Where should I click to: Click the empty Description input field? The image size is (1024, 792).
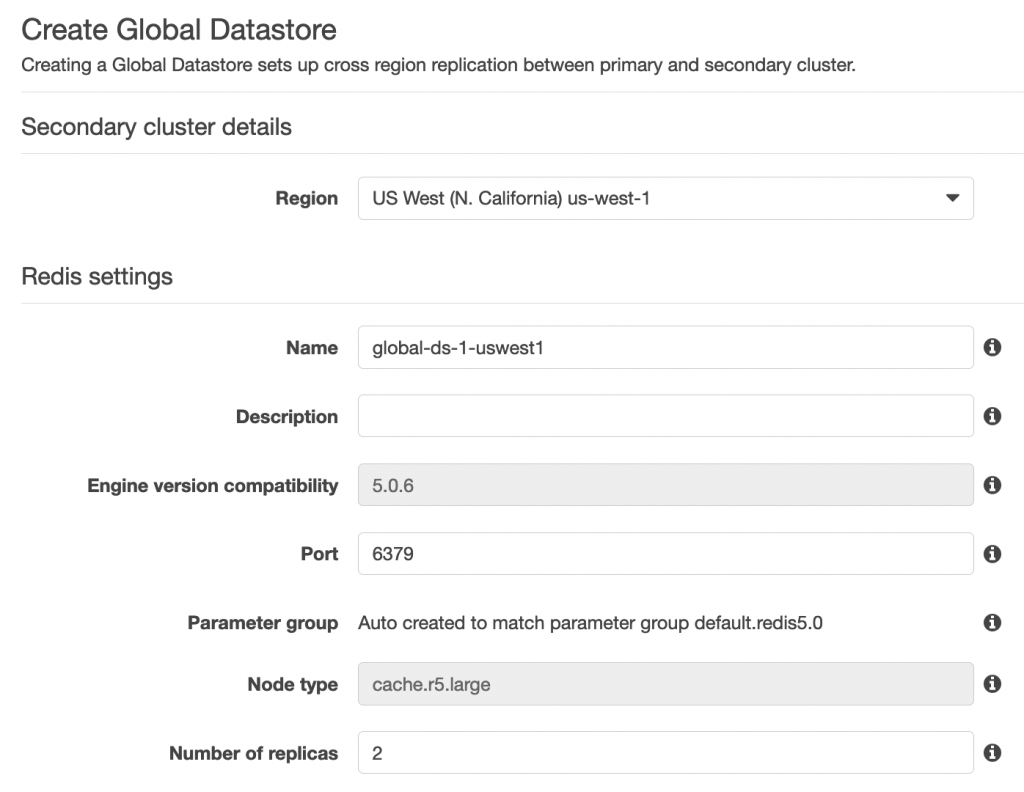[665, 416]
